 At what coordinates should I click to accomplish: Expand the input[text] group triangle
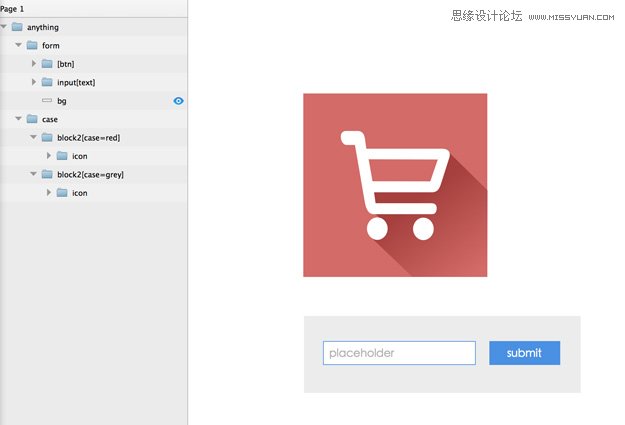pyautogui.click(x=34, y=82)
